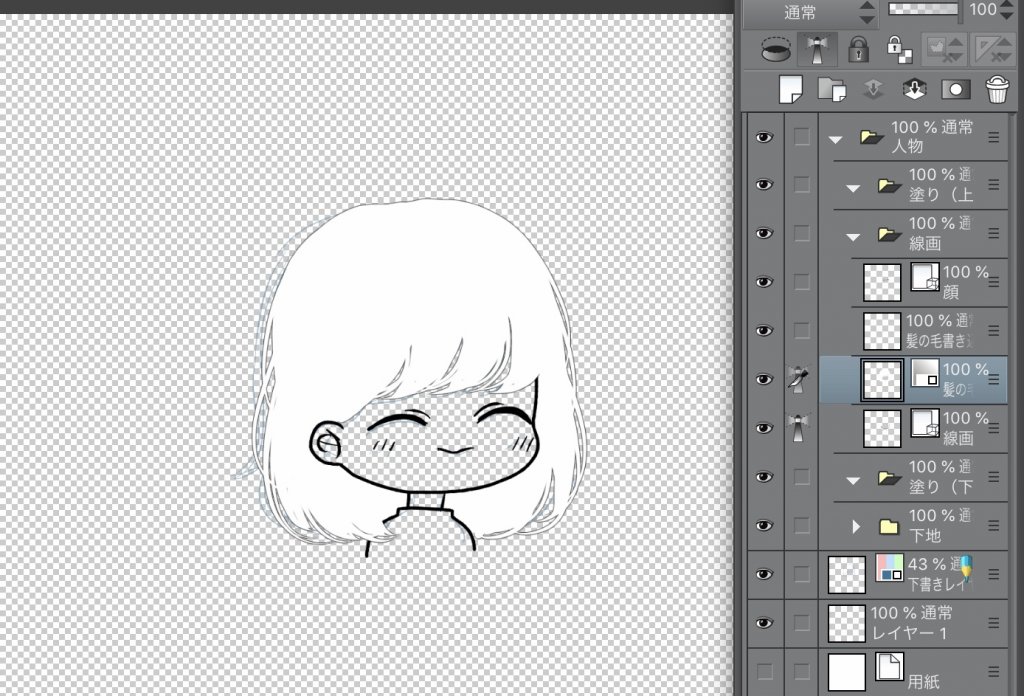Click the 髪の毛書き layer thumbnail

point(882,331)
